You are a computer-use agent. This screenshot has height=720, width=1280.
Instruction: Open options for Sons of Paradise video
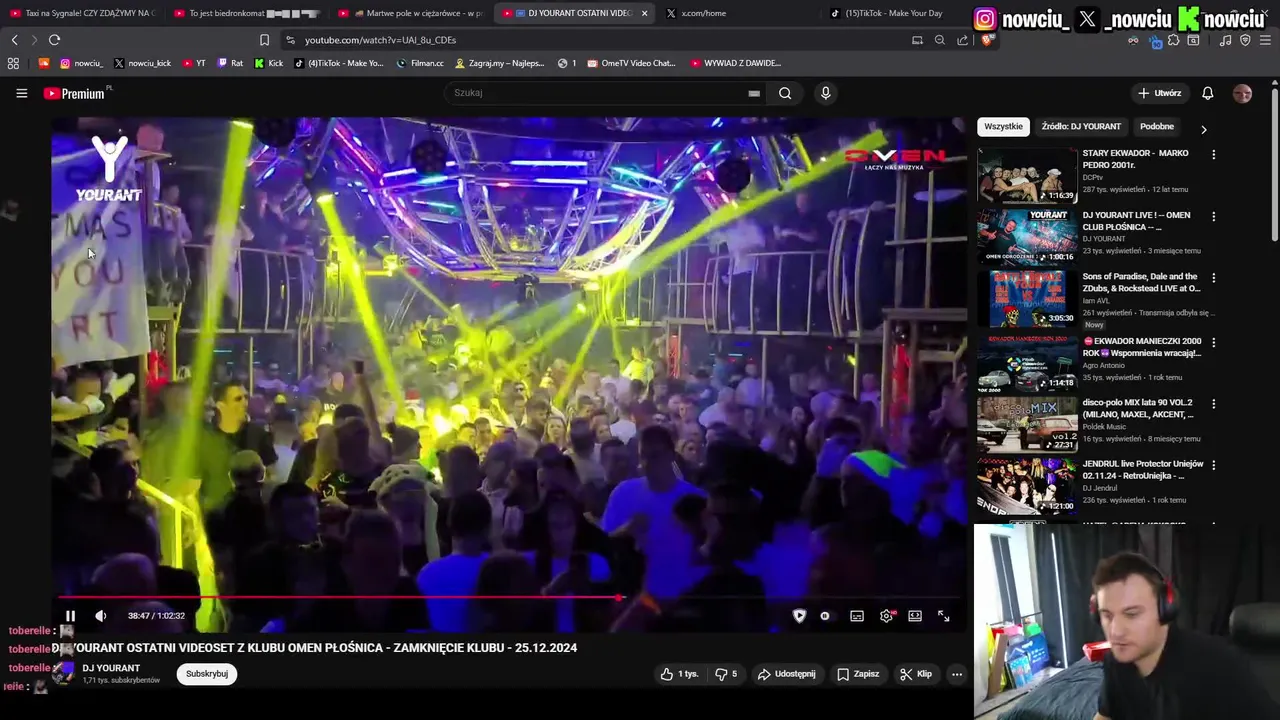pyautogui.click(x=1214, y=278)
